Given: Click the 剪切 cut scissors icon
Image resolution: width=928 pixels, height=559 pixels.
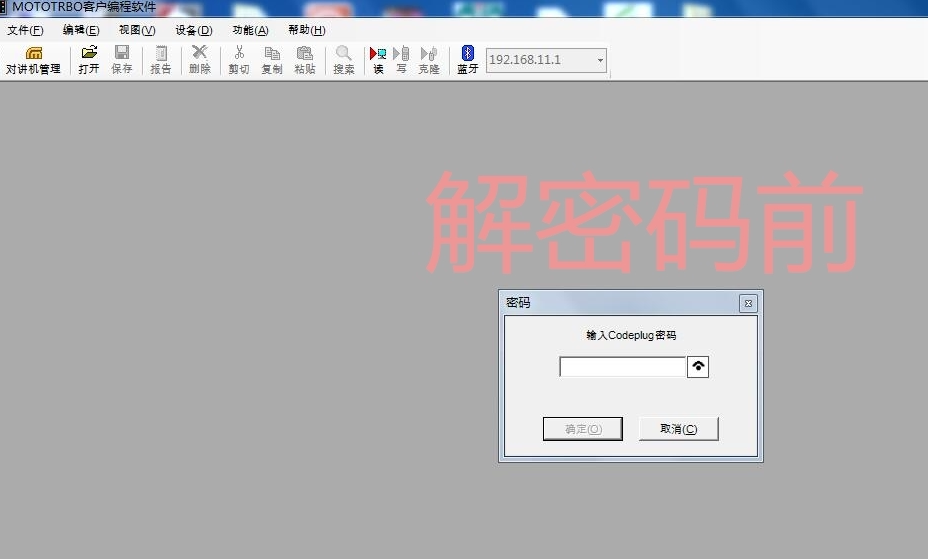Looking at the screenshot, I should [x=239, y=60].
